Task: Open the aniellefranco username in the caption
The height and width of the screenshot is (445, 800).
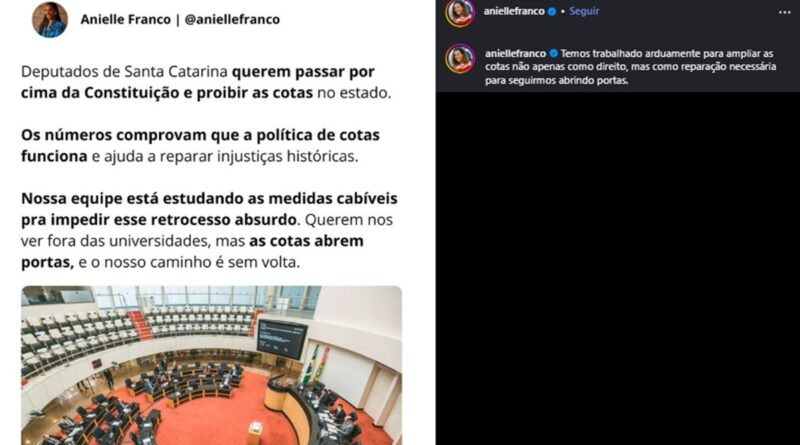Action: [x=515, y=53]
